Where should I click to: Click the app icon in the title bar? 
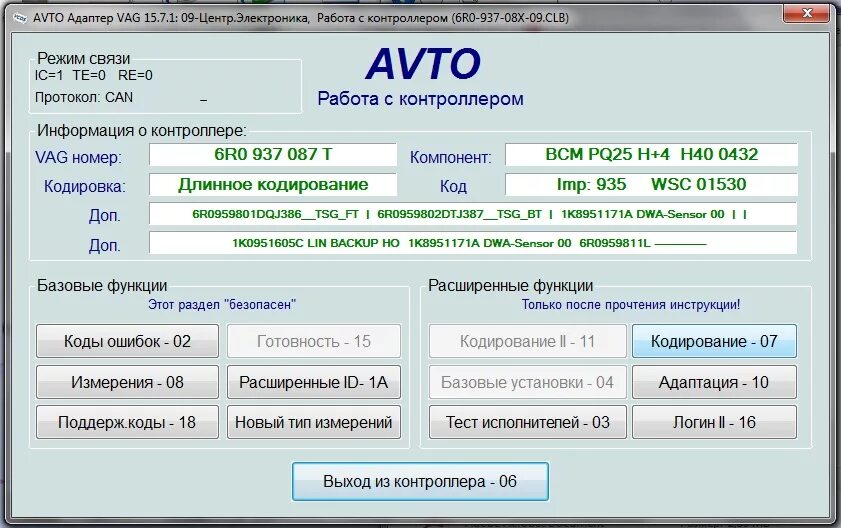20,18
